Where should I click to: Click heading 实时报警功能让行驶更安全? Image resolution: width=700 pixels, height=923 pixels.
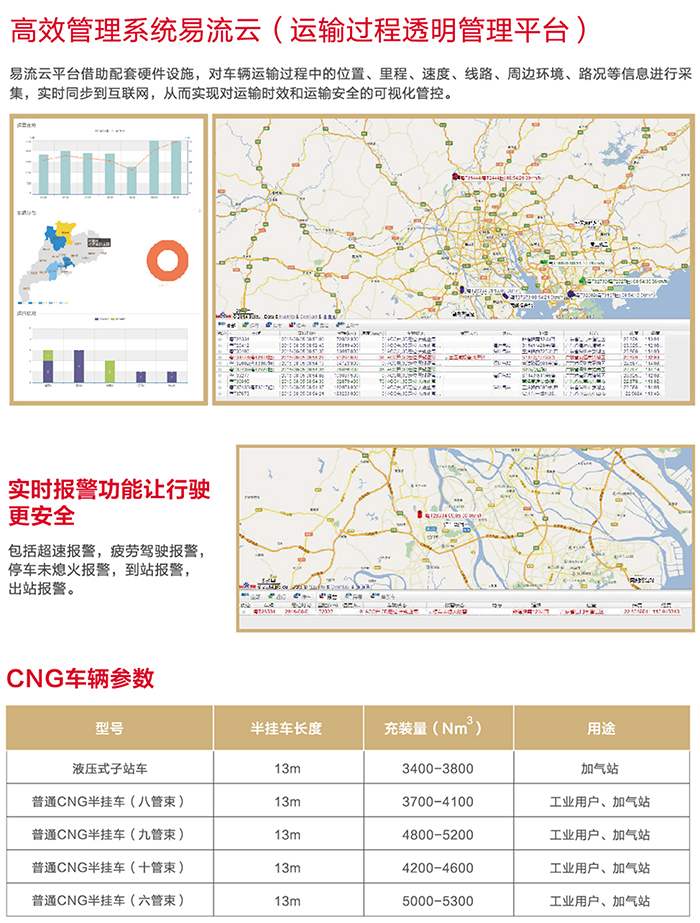(x=109, y=502)
